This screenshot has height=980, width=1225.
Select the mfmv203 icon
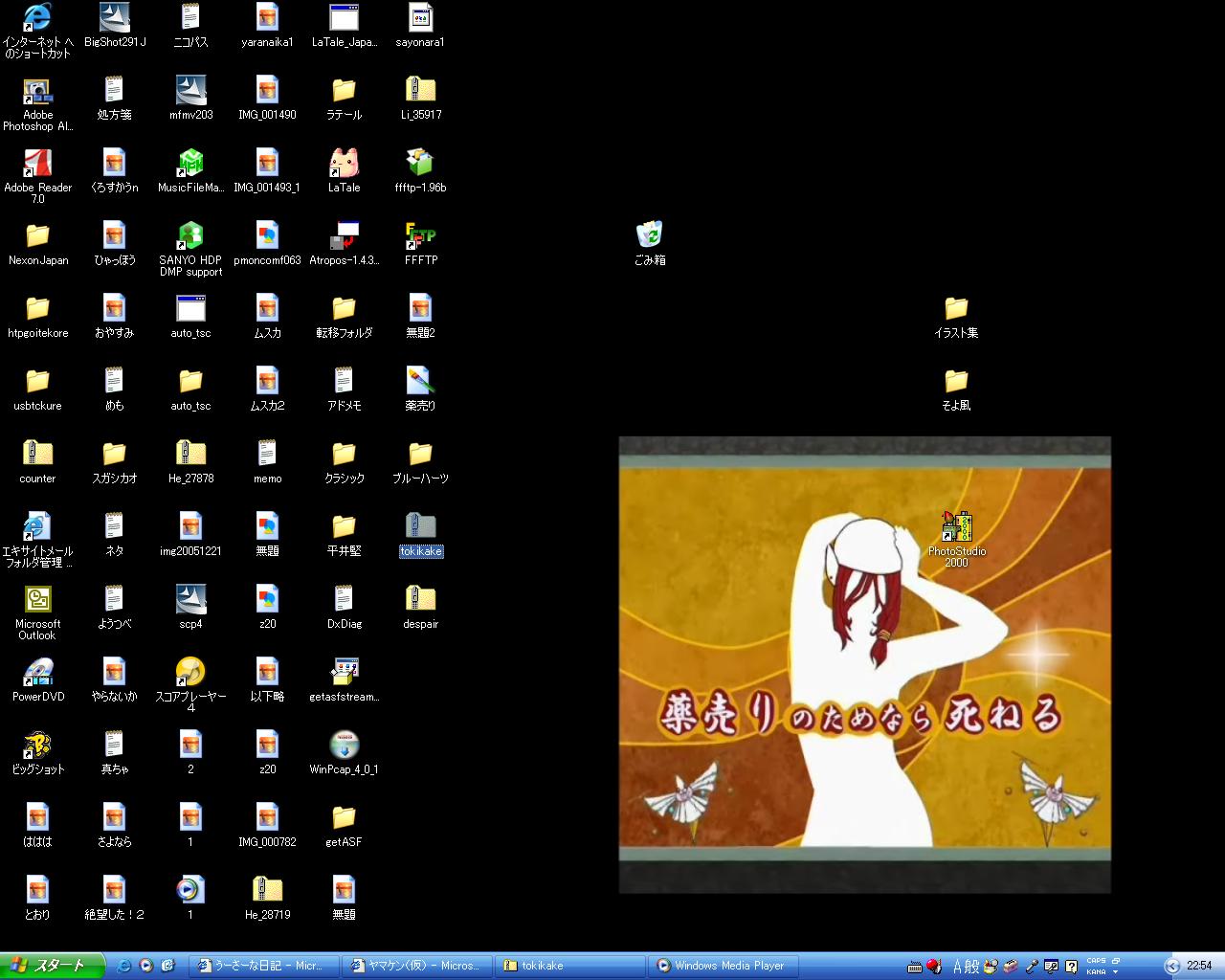point(190,98)
